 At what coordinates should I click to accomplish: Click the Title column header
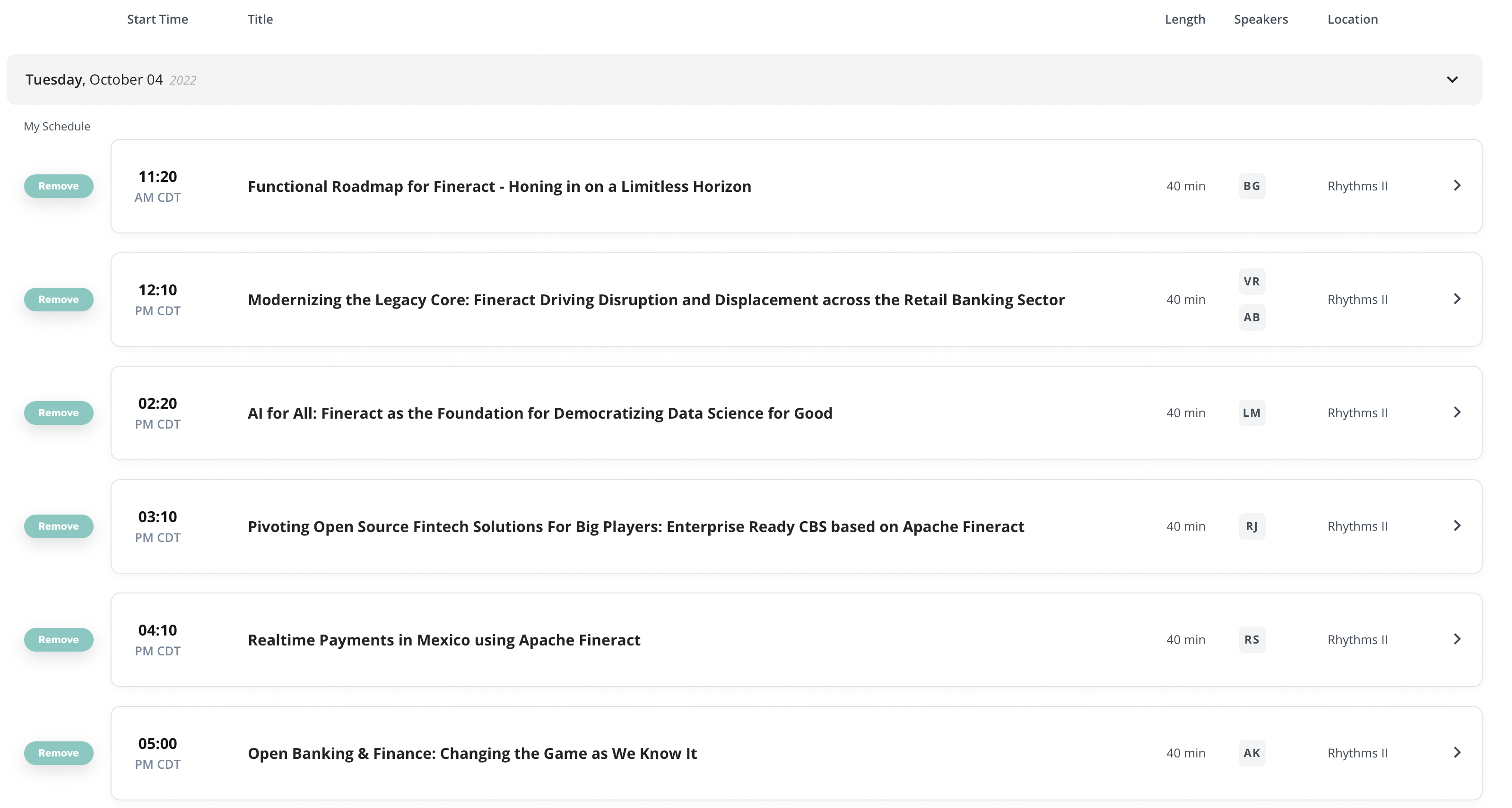point(260,19)
